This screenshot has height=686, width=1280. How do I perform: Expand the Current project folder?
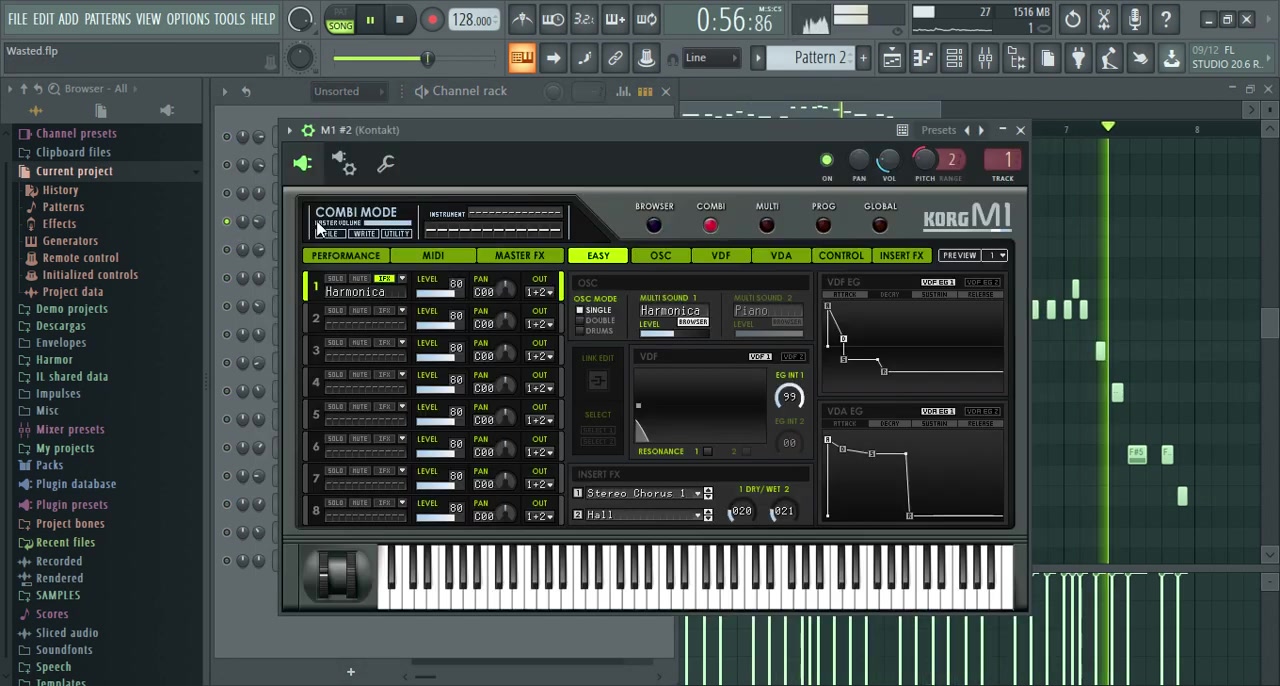coord(74,171)
